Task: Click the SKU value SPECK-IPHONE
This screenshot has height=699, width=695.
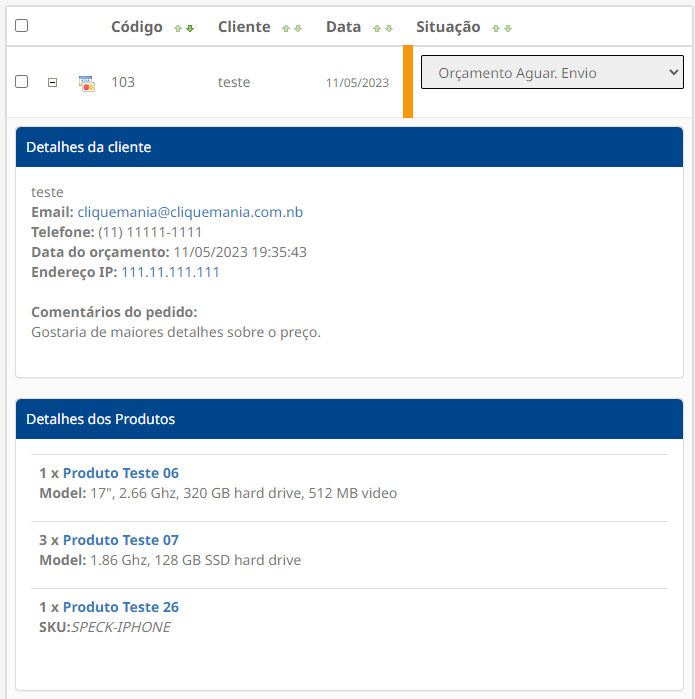Action: 121,627
